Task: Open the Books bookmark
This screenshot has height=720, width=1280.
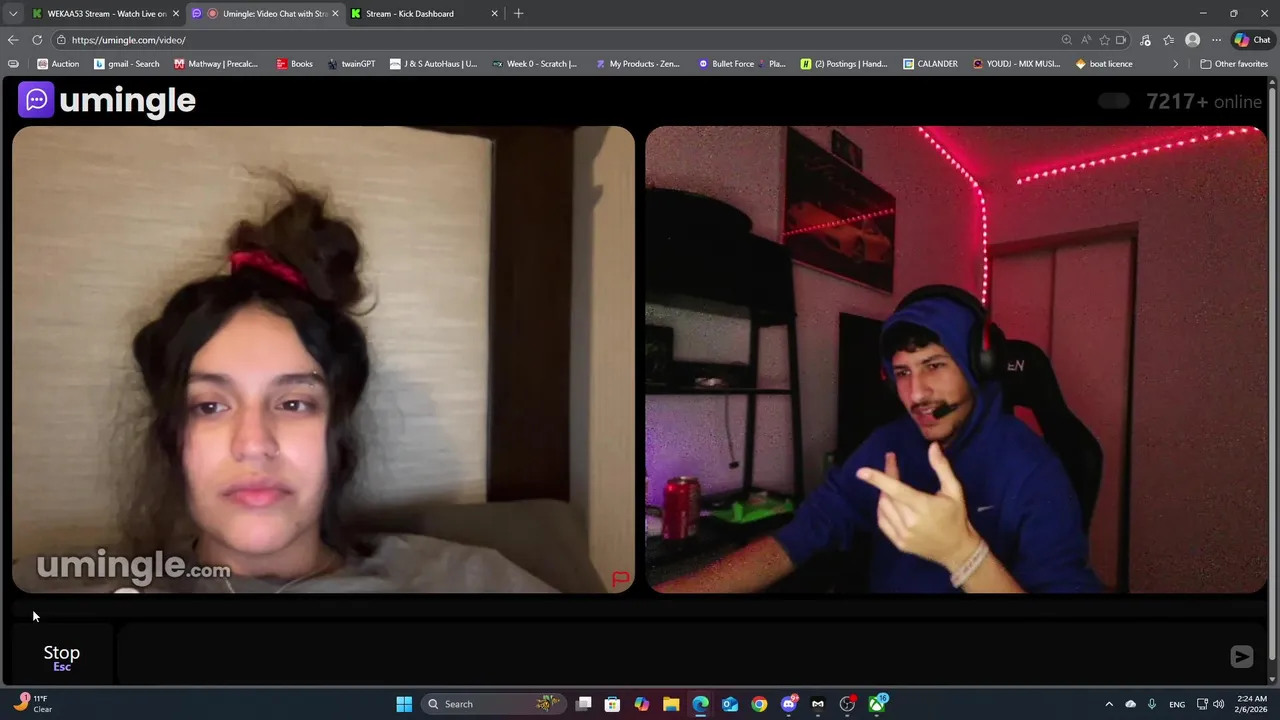Action: coord(295,64)
